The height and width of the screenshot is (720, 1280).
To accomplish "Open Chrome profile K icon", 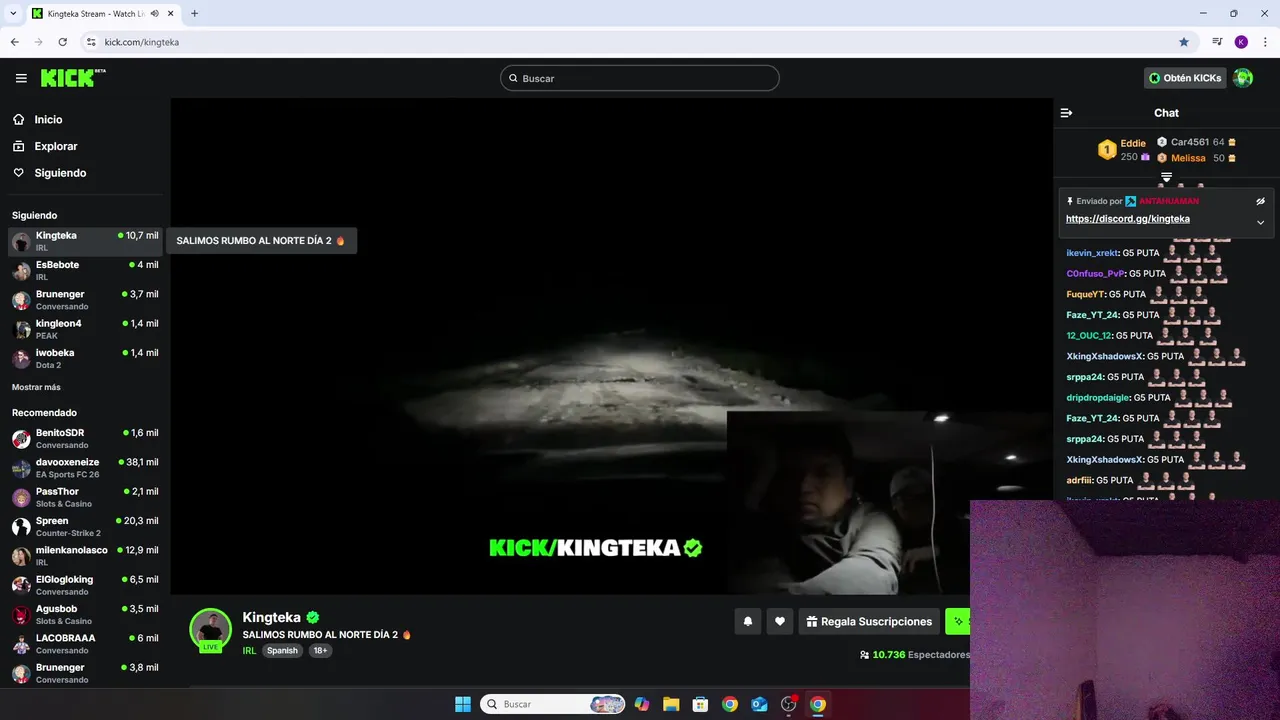I will (x=1241, y=42).
